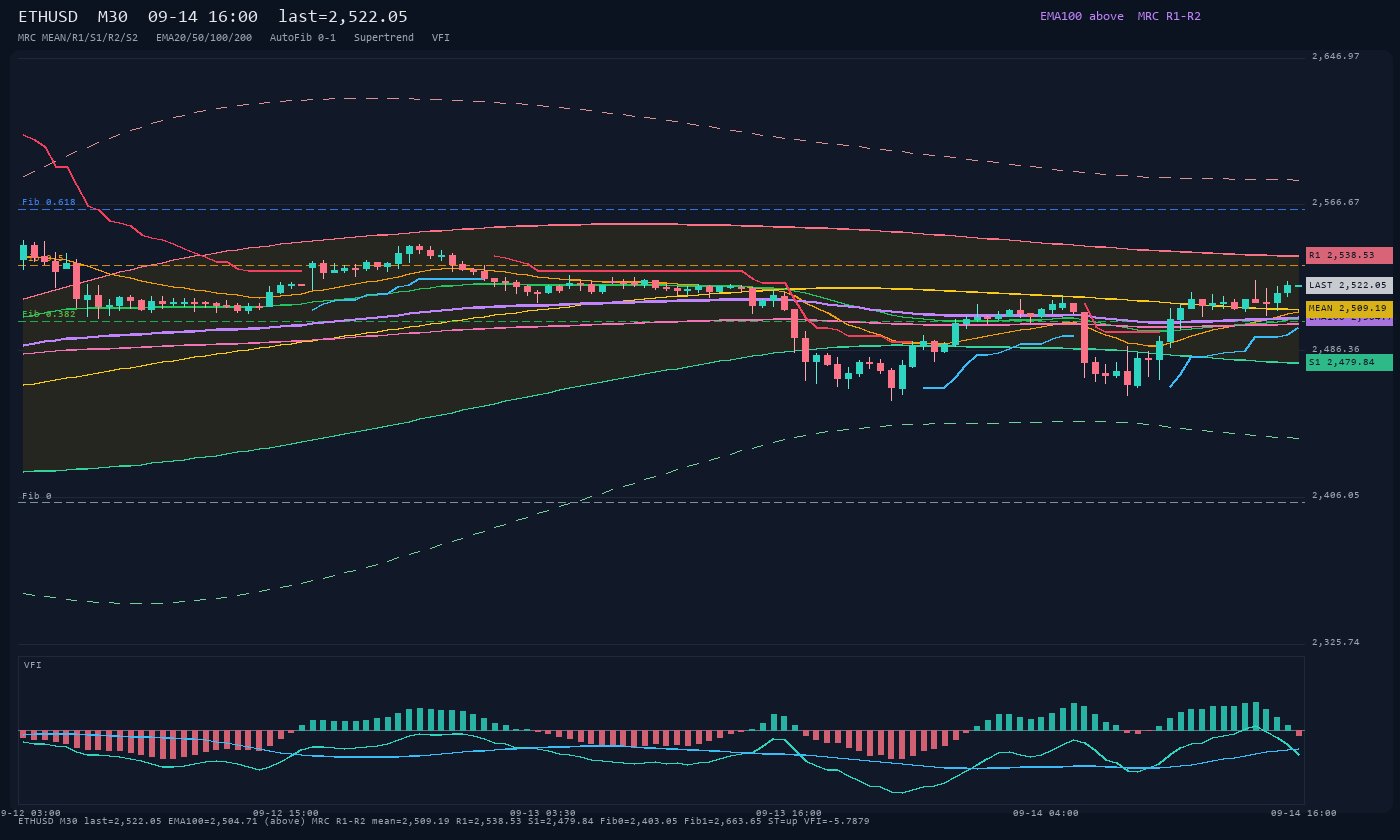The width and height of the screenshot is (1400, 840).
Task: Click the VFI panel title label
Action: [33, 665]
